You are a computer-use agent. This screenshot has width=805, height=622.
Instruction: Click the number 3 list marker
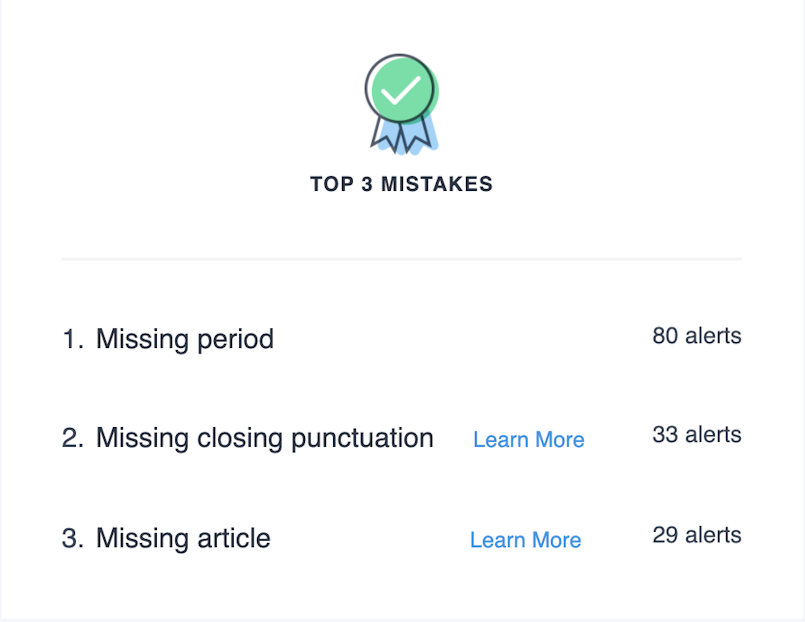pos(72,538)
